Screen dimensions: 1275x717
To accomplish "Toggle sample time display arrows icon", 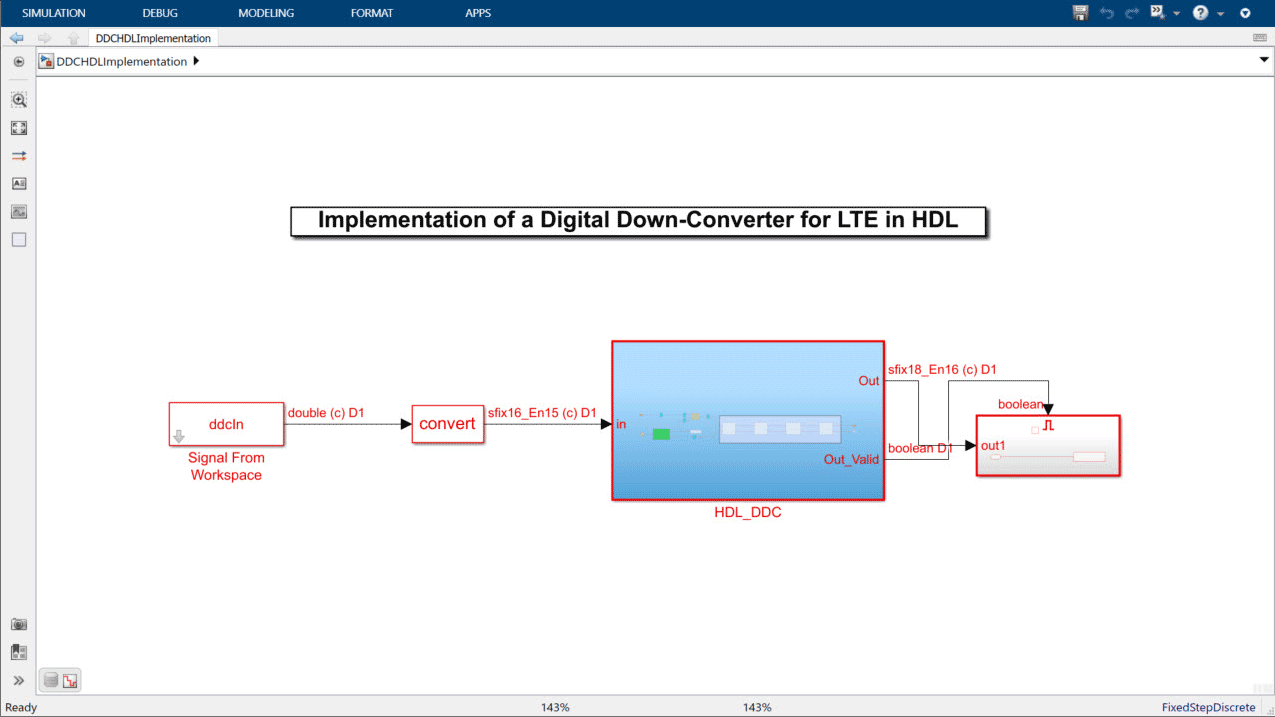I will [19, 156].
